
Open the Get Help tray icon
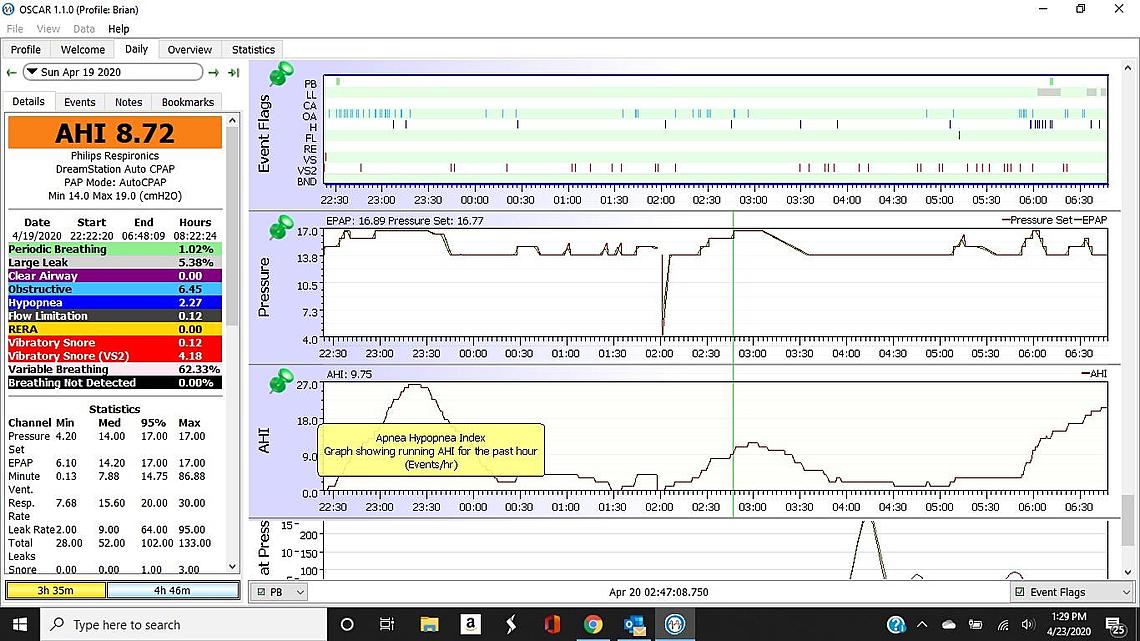tap(896, 624)
